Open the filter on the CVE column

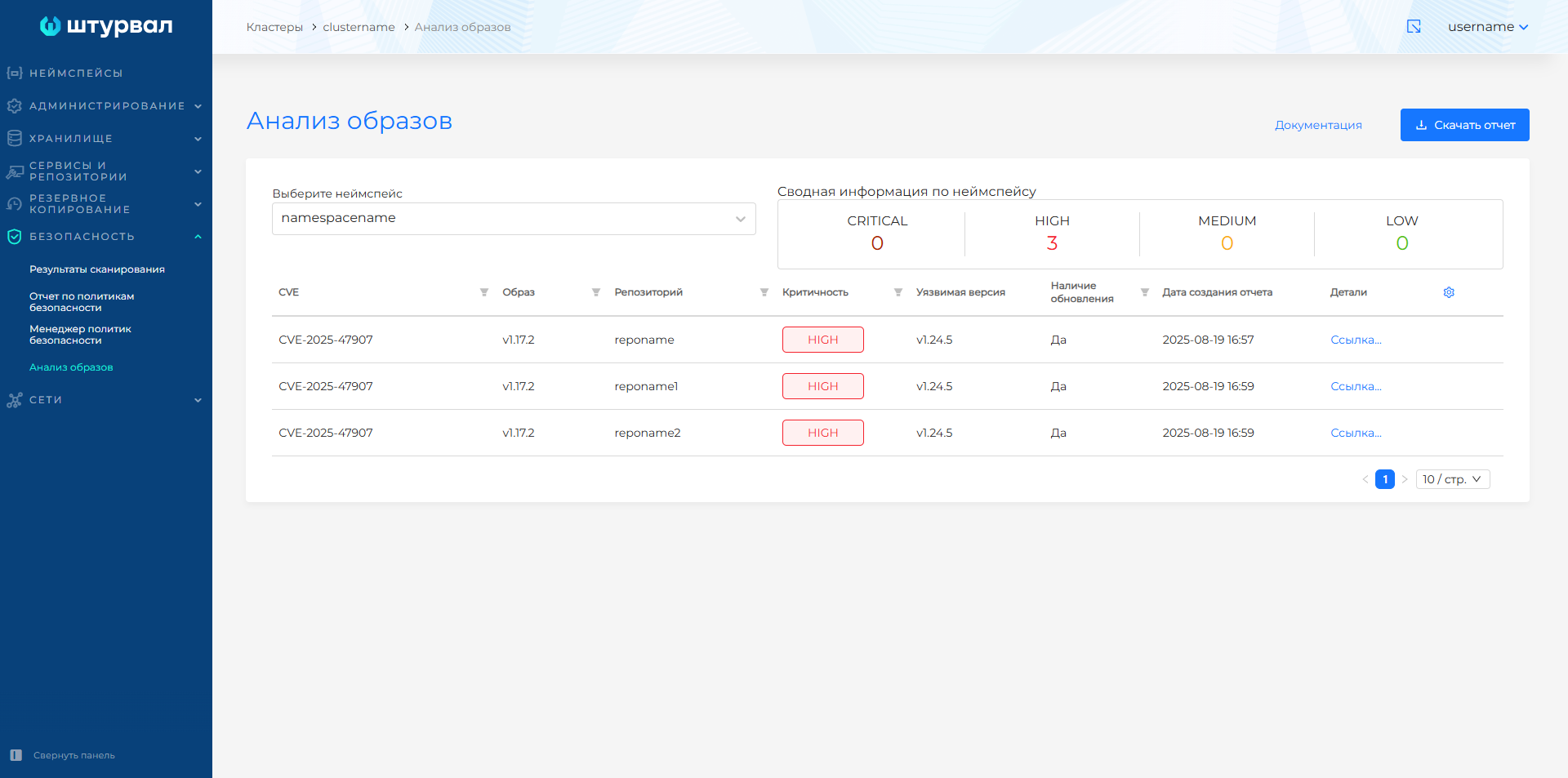tap(483, 292)
